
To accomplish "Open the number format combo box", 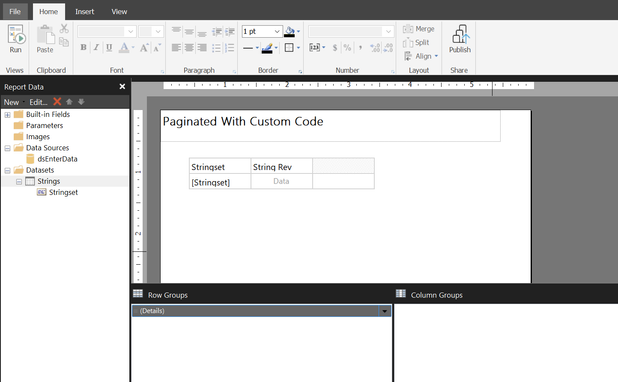I will [x=351, y=31].
